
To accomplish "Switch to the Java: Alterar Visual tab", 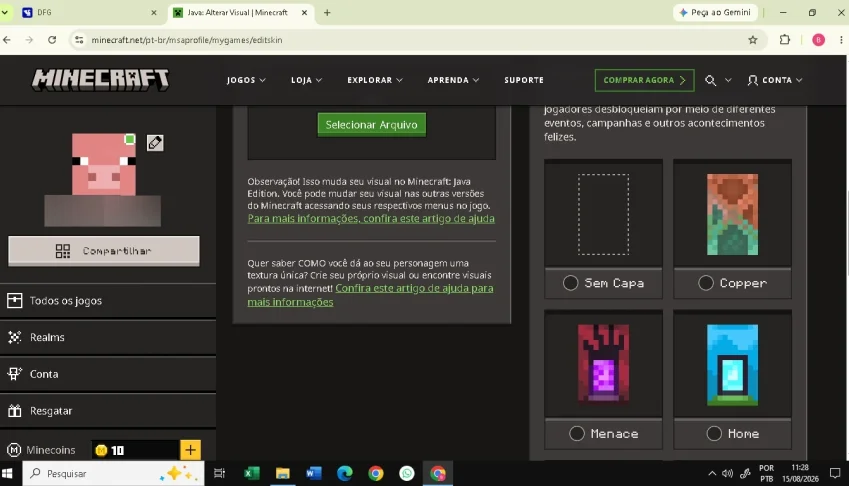I will pos(241,12).
